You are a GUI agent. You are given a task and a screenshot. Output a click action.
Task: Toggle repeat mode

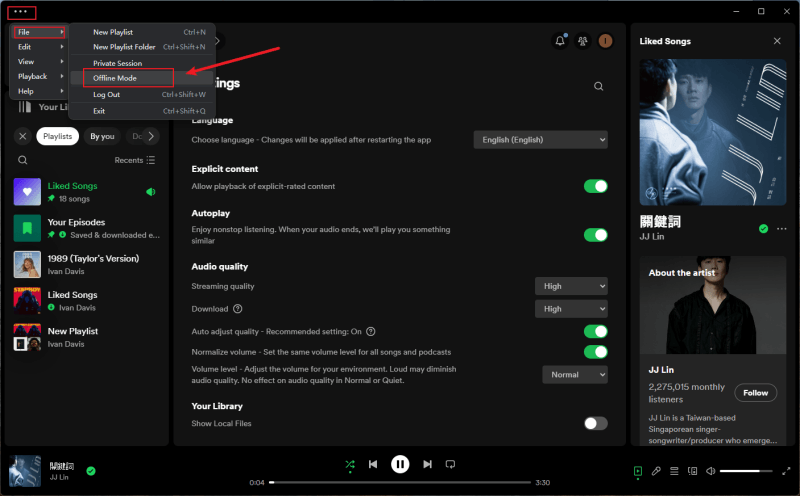450,464
